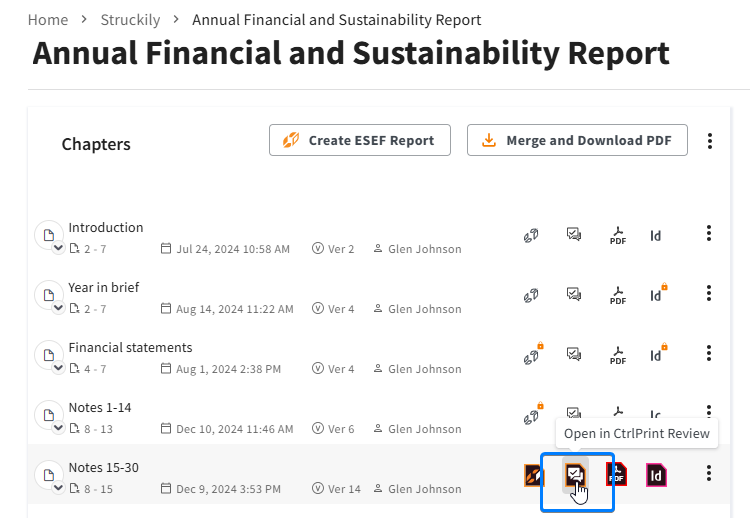
Task: Open the Chapters panel three-dot menu
Action: (710, 141)
